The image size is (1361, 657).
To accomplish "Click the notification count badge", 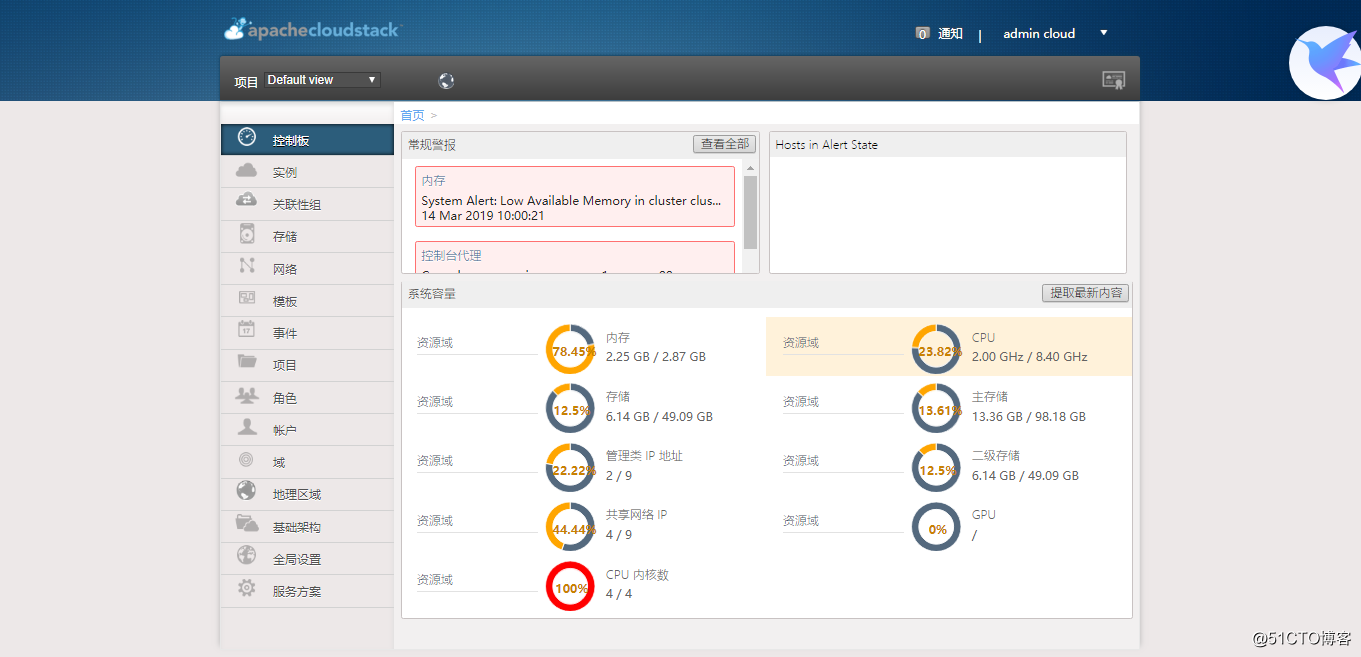I will (922, 34).
